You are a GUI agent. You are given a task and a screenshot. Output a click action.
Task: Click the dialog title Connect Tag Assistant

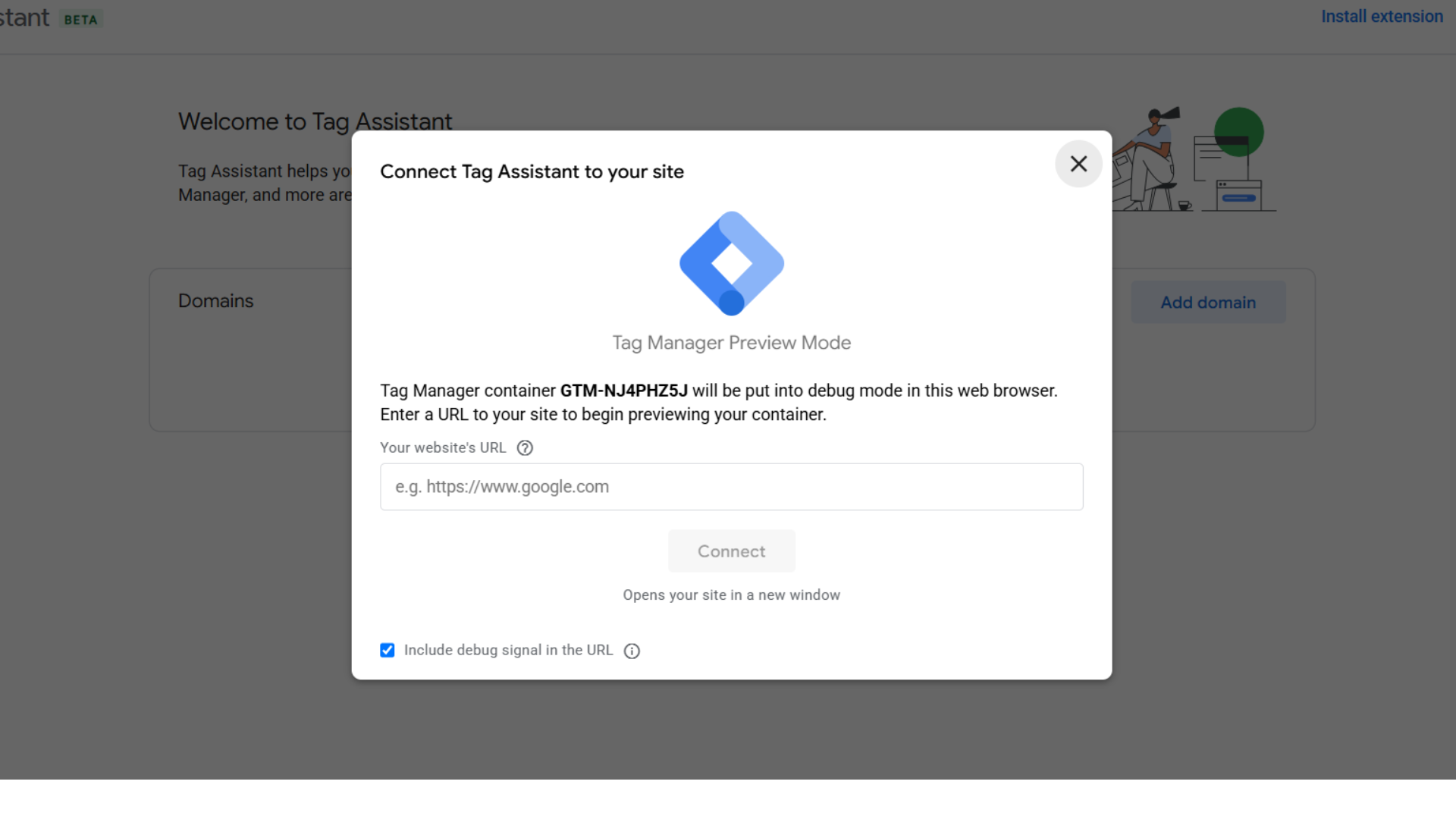(532, 172)
